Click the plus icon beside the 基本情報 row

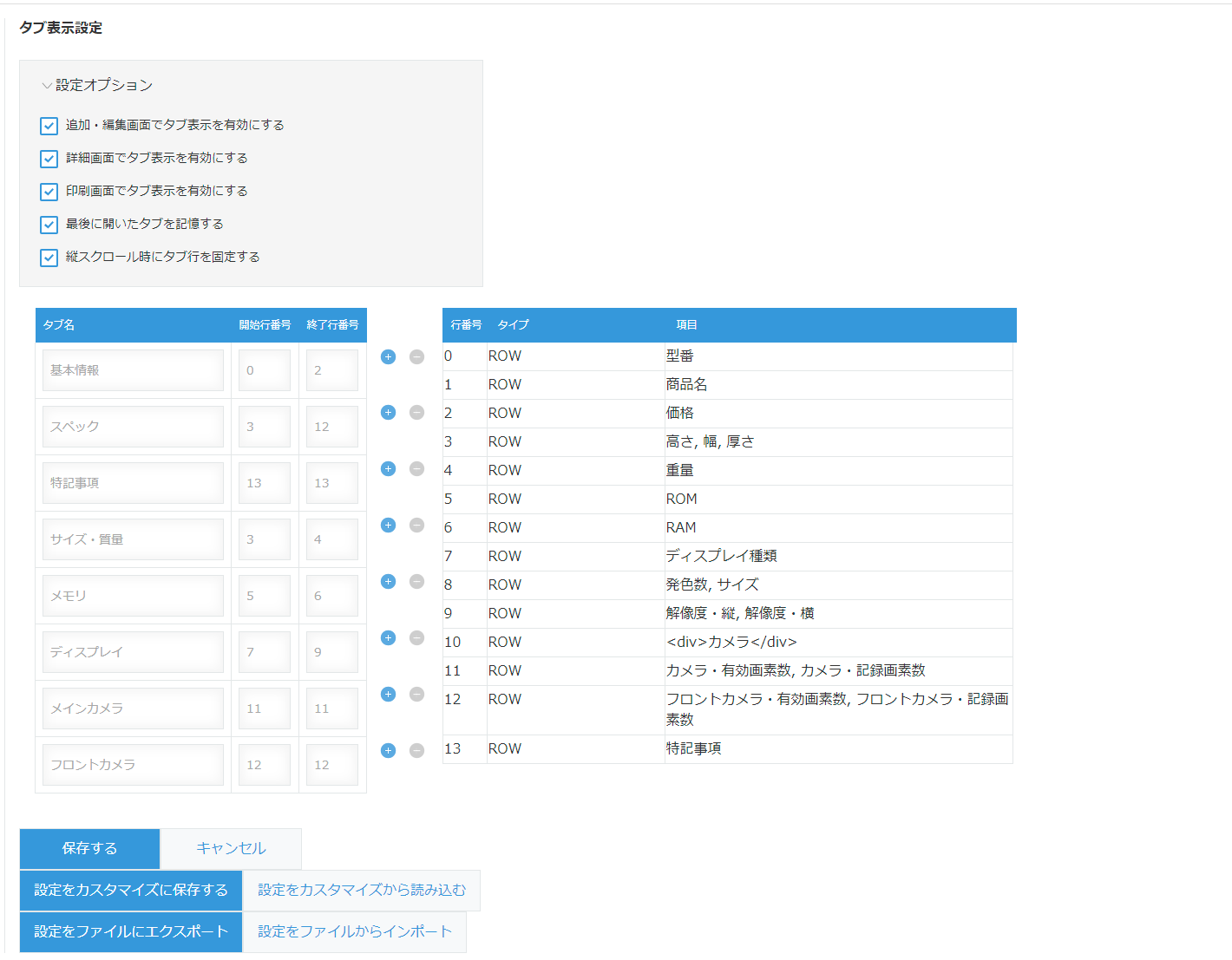388,356
